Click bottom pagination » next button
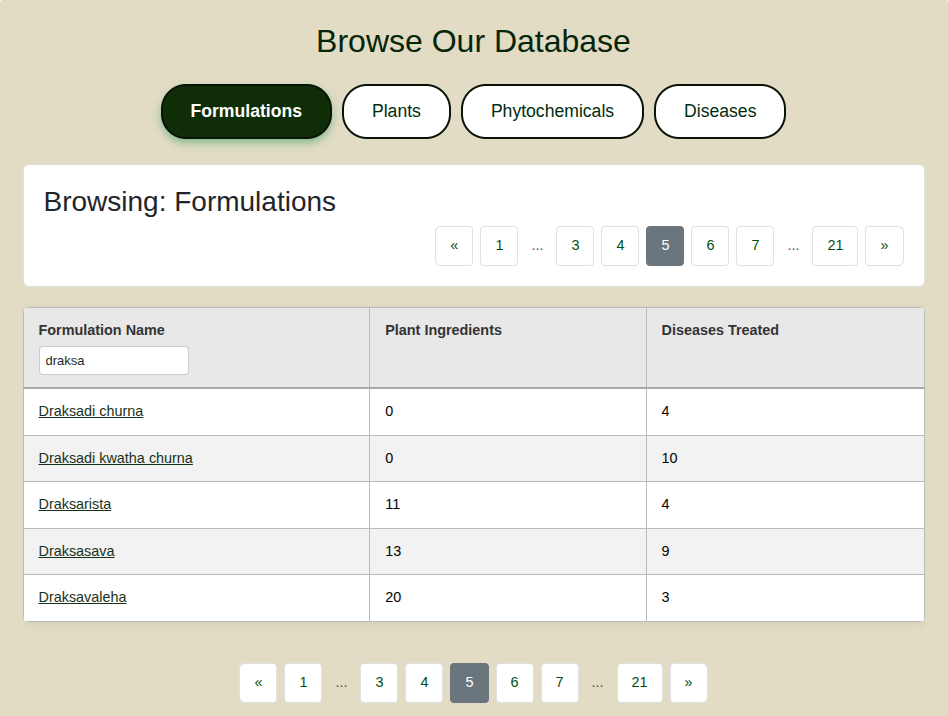 pyautogui.click(x=688, y=683)
